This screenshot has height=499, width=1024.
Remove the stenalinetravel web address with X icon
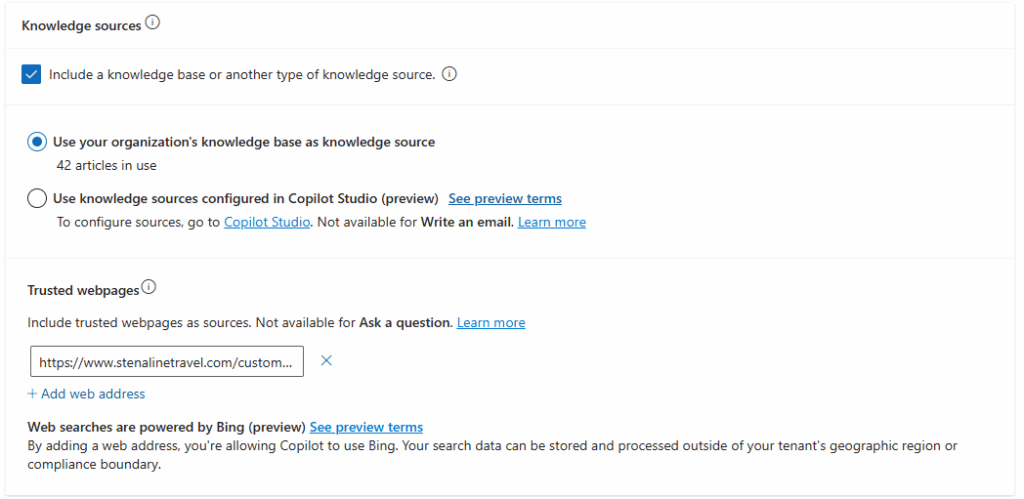coord(327,361)
